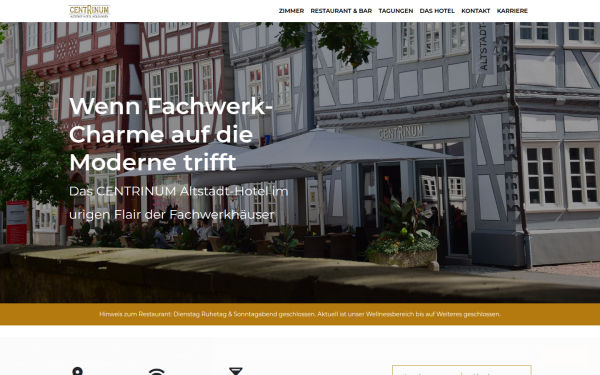Open the Restaurant & Bar menu item
Viewport: 600px width, 375px height.
tap(341, 11)
